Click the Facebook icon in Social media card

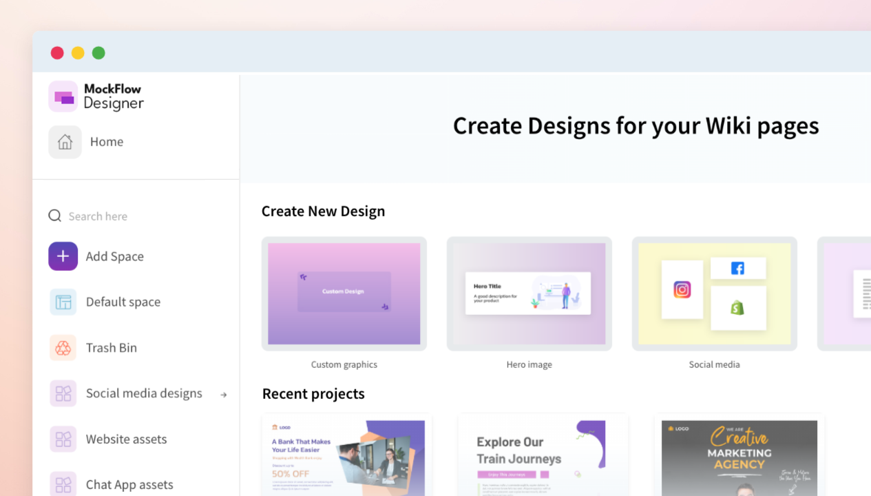click(x=738, y=269)
